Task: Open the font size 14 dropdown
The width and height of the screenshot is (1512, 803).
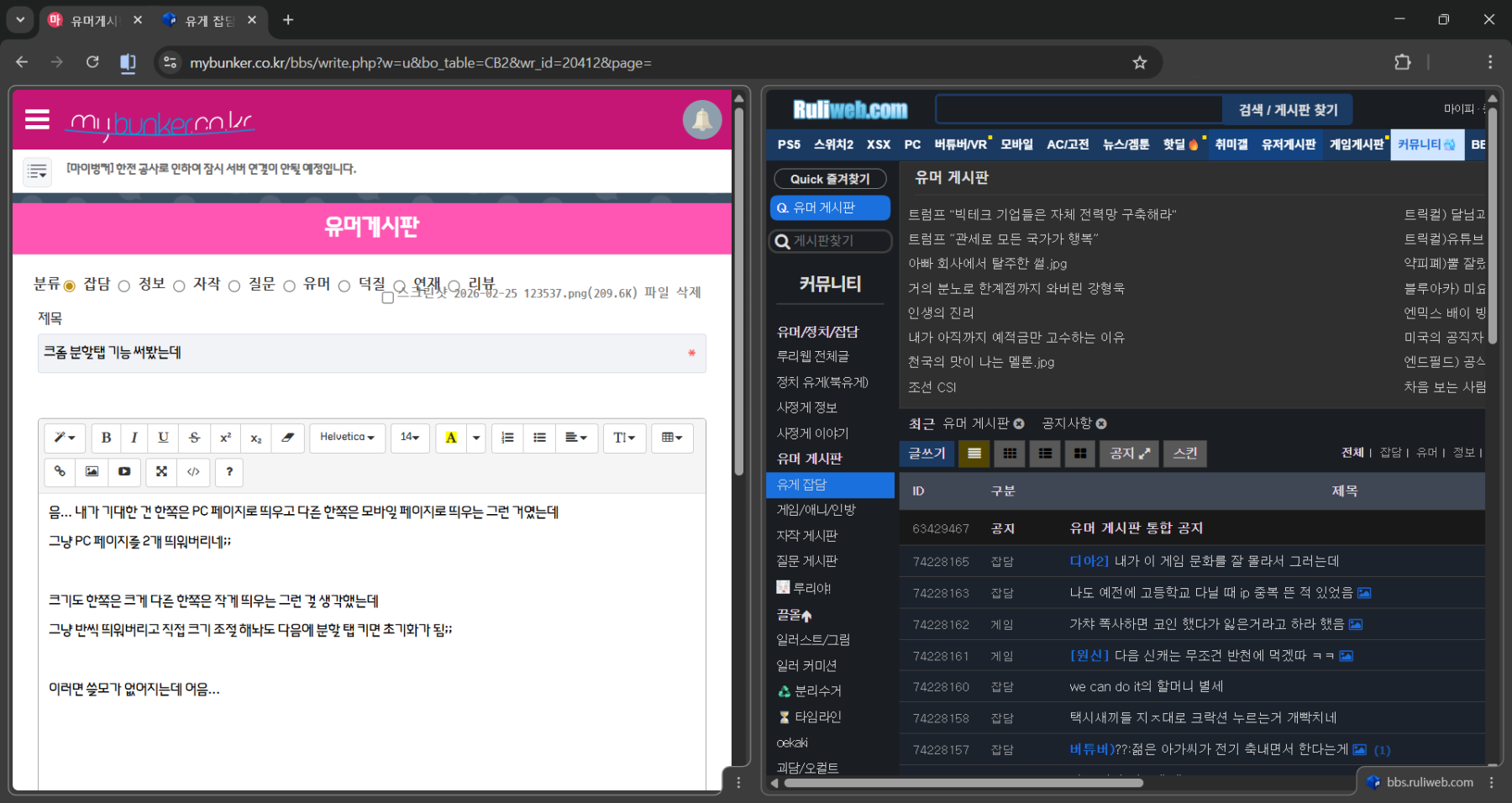Action: coord(410,438)
